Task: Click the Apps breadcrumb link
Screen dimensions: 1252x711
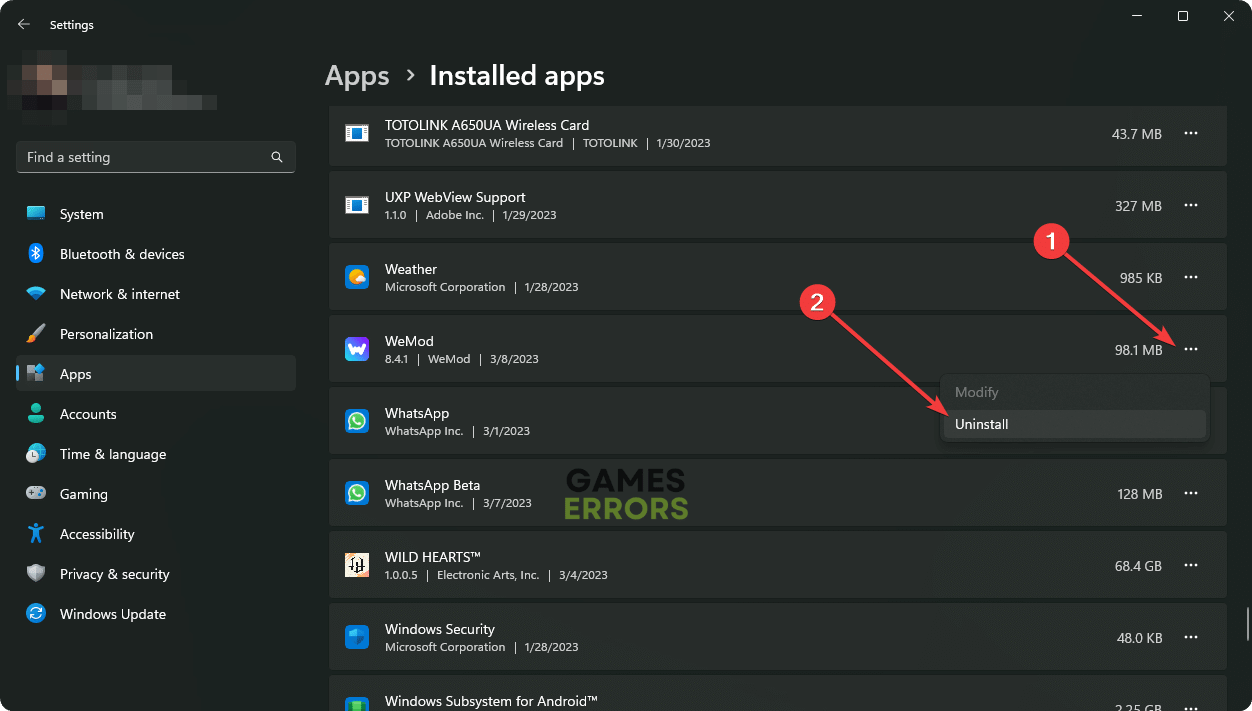Action: (357, 76)
